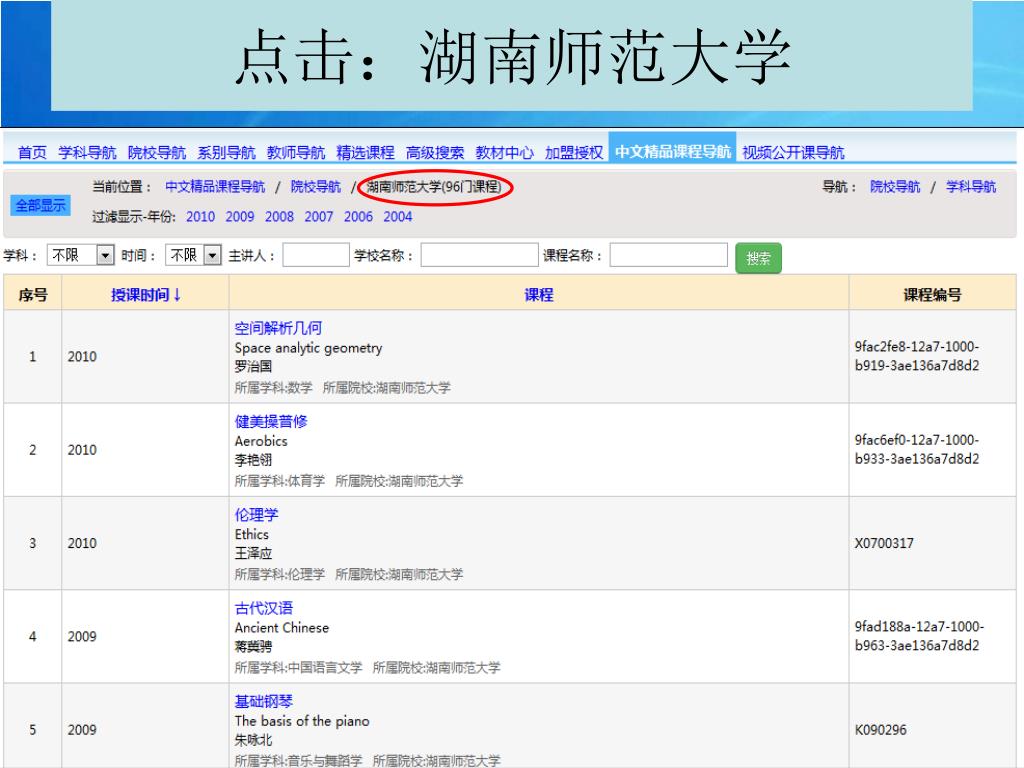Filter courses by year 2006
The height and width of the screenshot is (768, 1024).
(x=359, y=217)
